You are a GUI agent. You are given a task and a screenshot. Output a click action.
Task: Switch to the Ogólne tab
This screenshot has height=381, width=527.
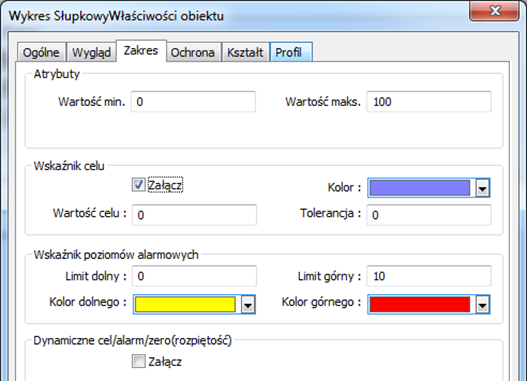[41, 52]
